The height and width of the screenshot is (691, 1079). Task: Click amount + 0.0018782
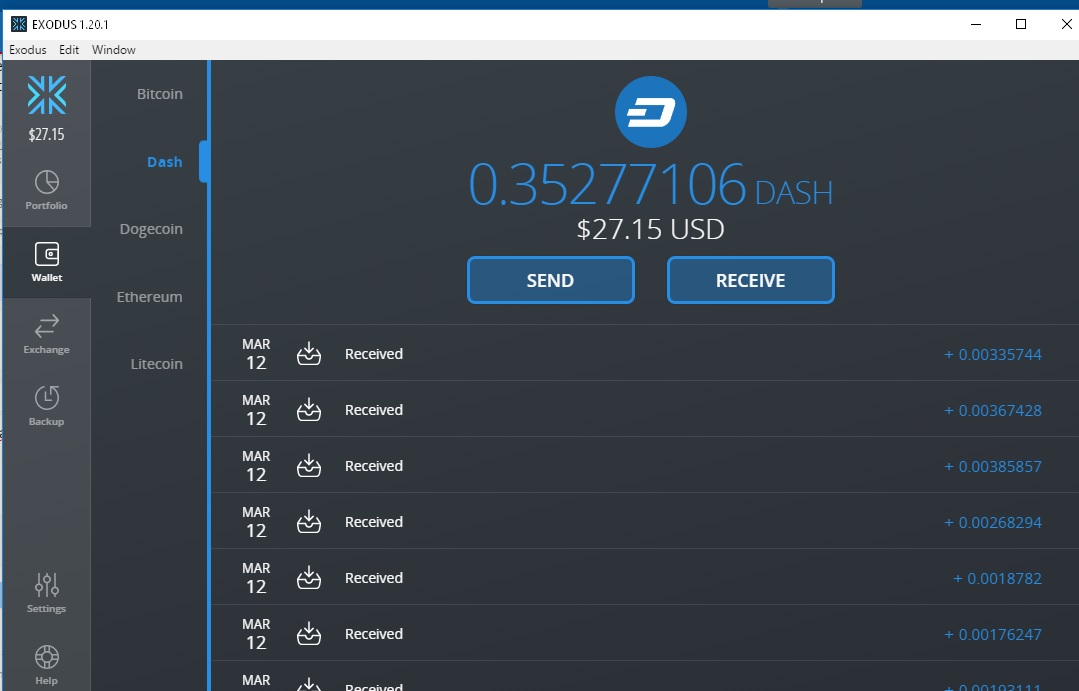pos(997,579)
